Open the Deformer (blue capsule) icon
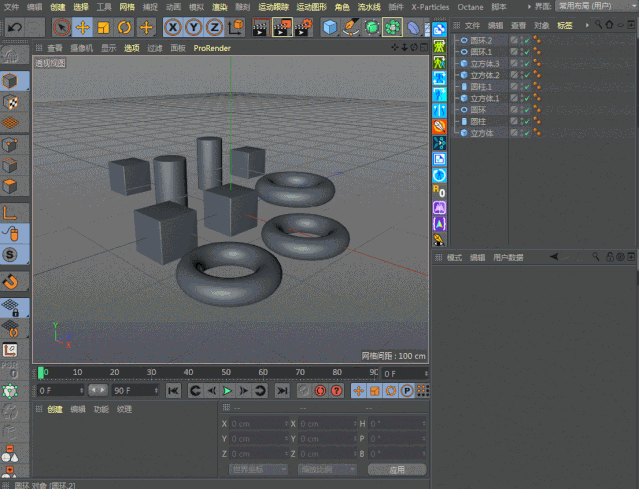 pyautogui.click(x=413, y=28)
